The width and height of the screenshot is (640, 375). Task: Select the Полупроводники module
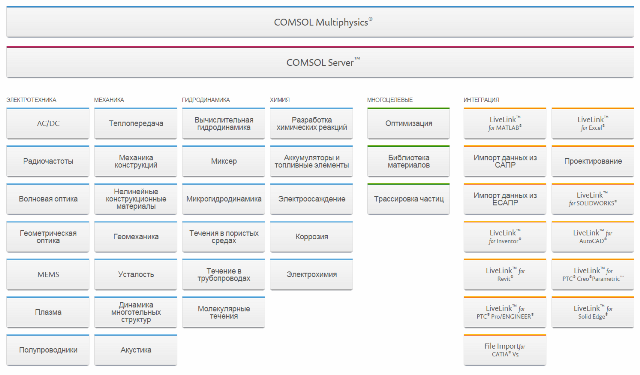48,350
